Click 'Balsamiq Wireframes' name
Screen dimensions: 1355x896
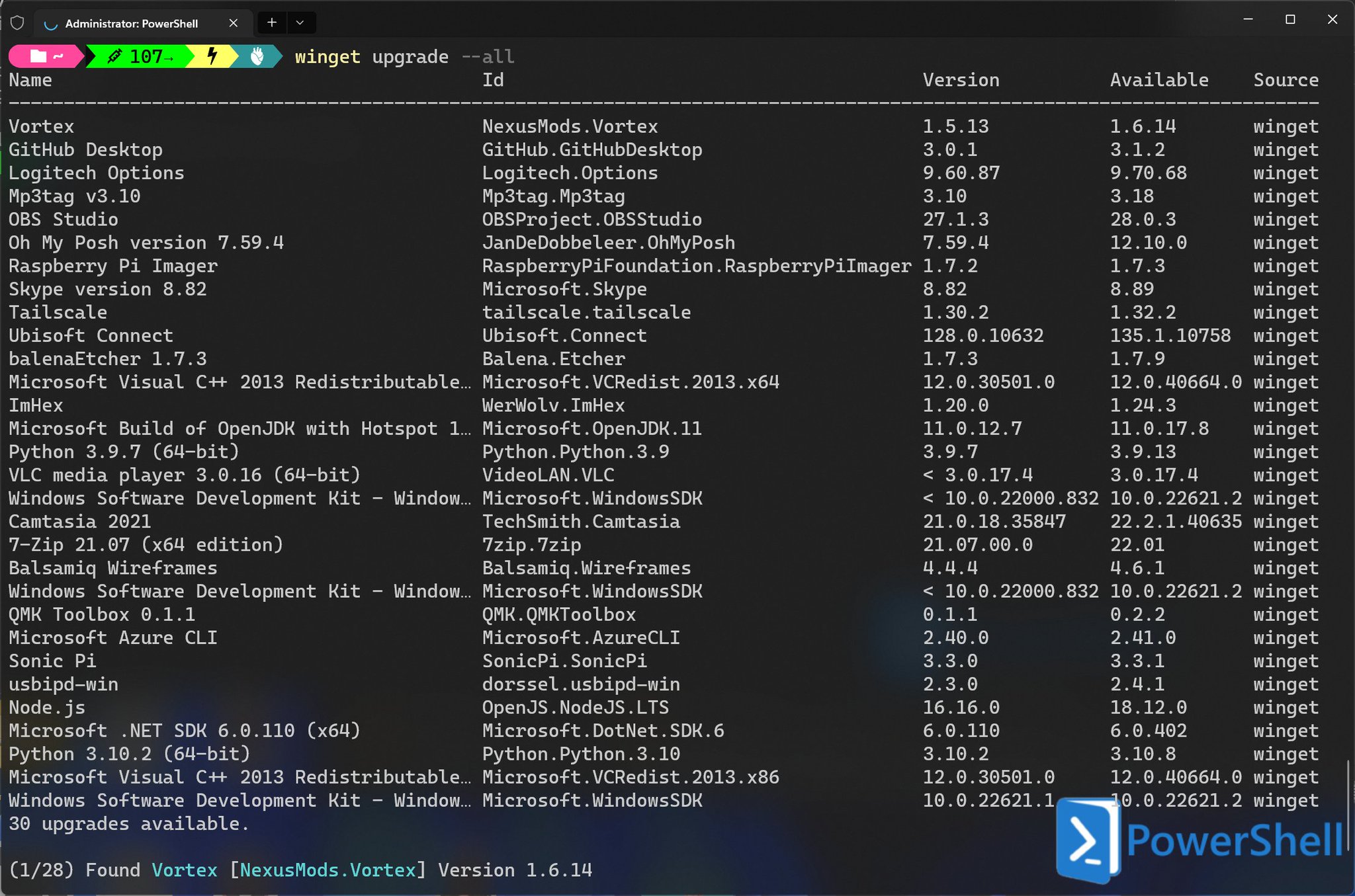point(113,568)
